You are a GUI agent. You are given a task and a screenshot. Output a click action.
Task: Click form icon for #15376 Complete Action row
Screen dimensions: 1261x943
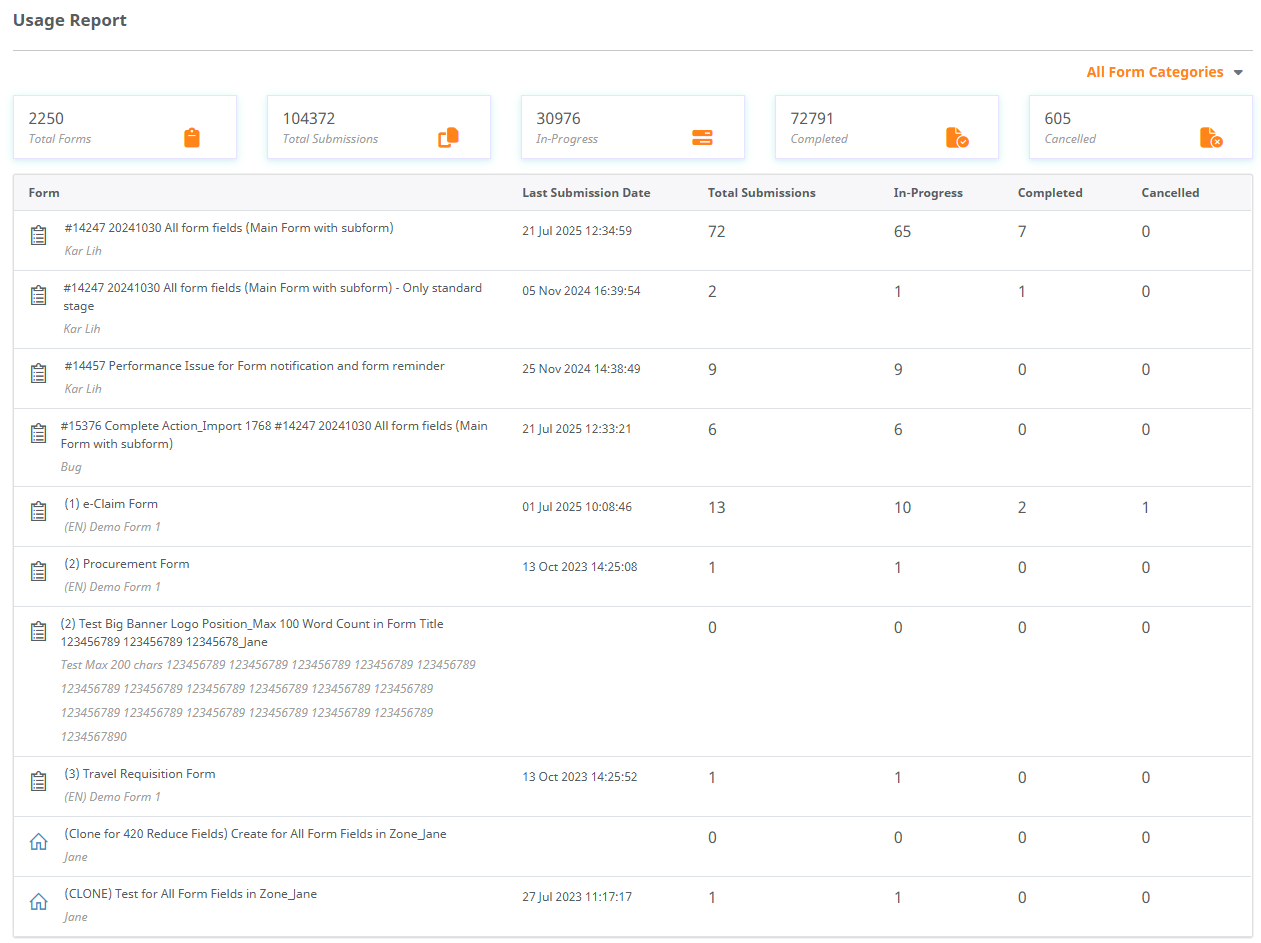click(38, 434)
